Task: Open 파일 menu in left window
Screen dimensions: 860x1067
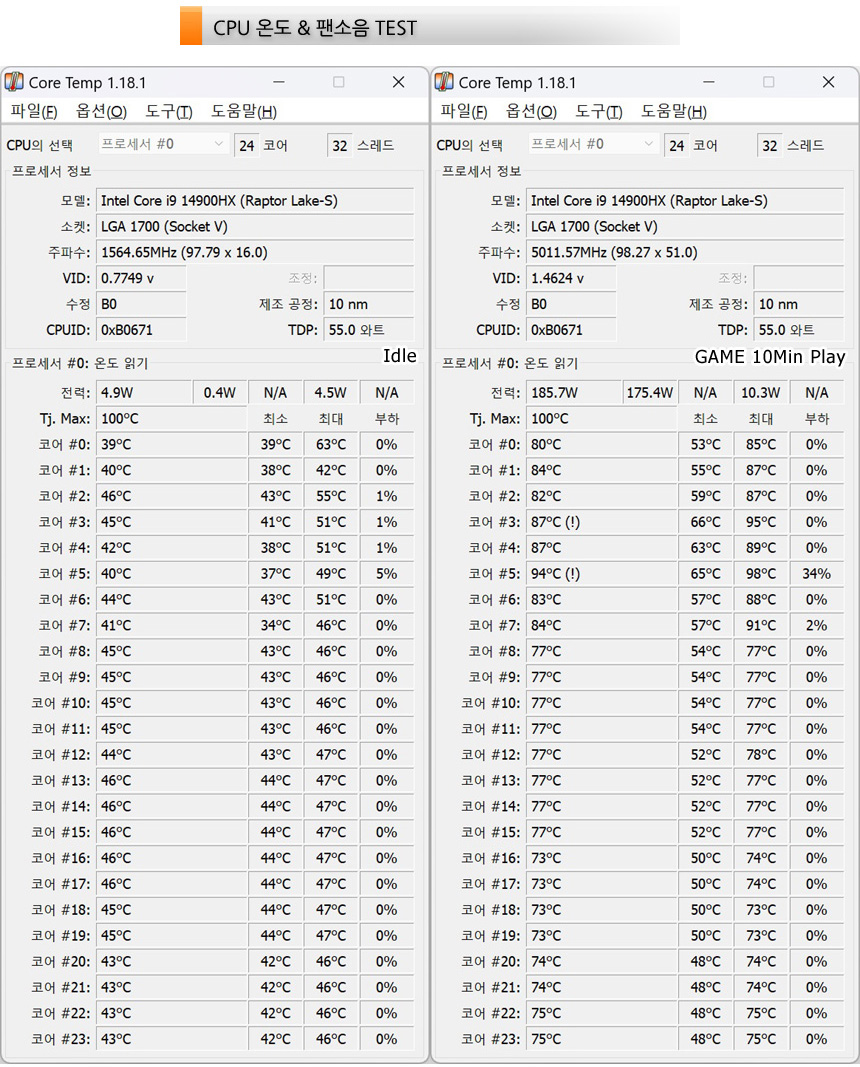Action: pos(33,111)
